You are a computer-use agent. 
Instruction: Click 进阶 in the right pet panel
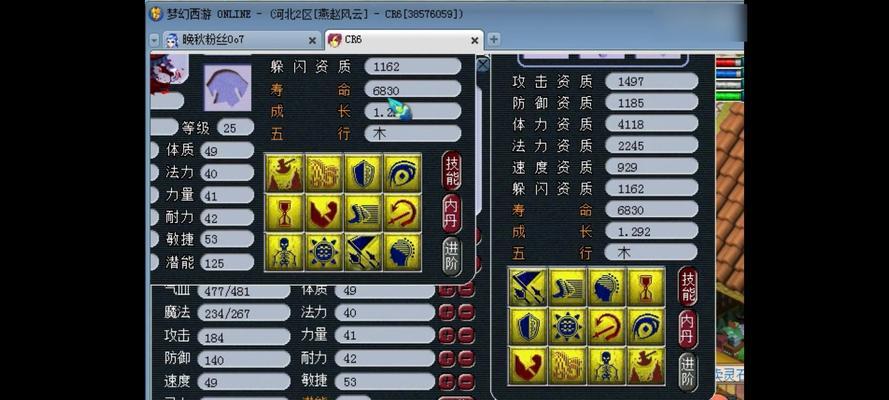(688, 372)
